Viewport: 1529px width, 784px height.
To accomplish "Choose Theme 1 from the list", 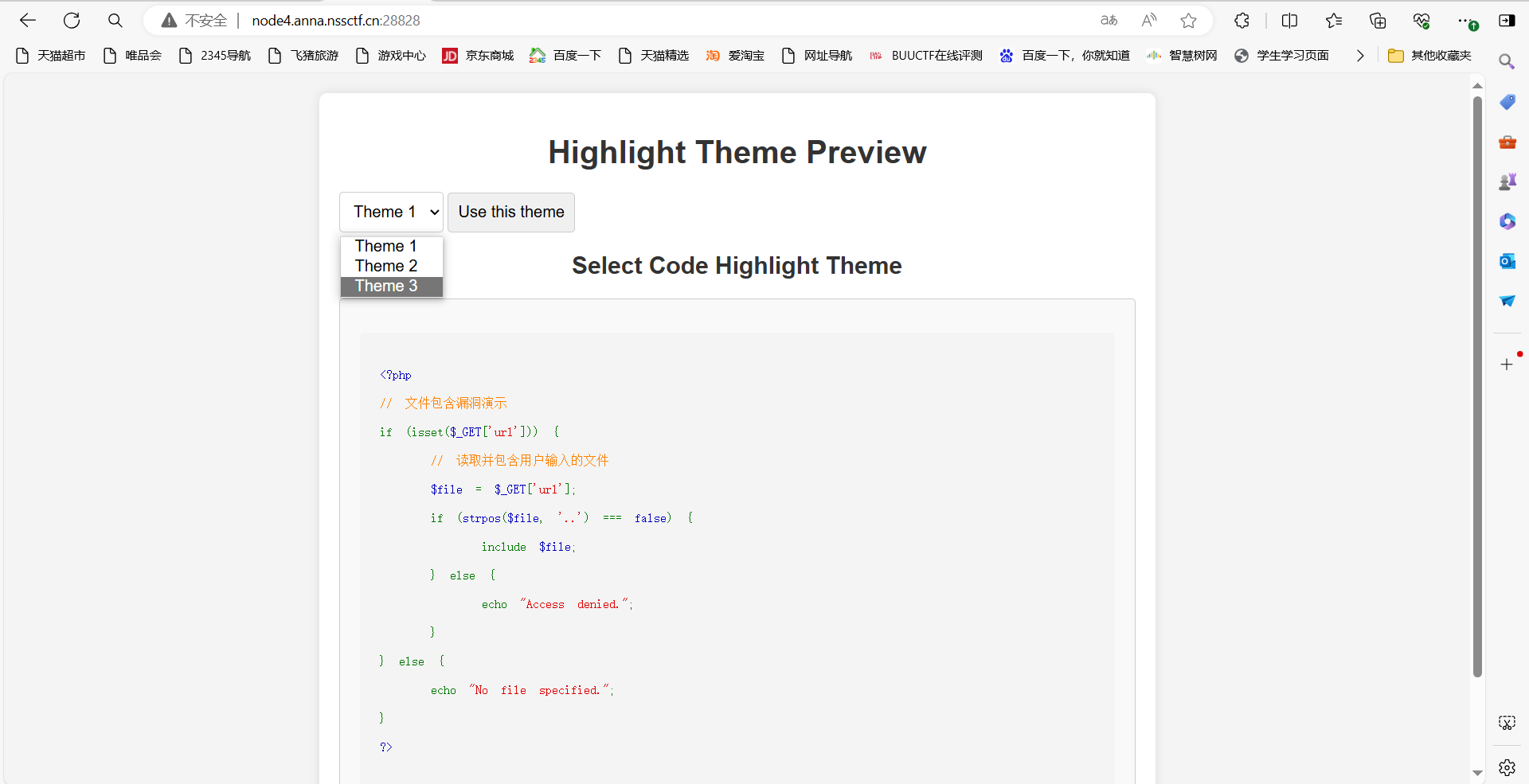I will pos(391,246).
